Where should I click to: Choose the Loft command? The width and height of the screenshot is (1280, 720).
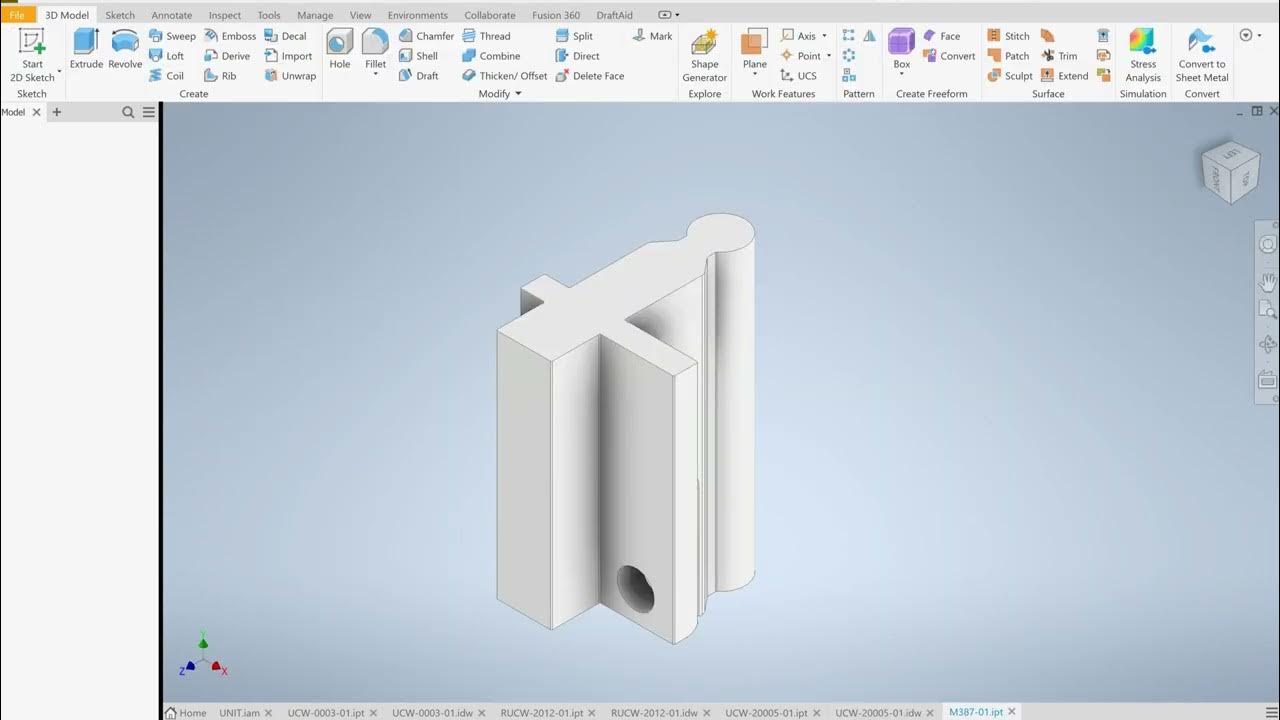tap(166, 56)
